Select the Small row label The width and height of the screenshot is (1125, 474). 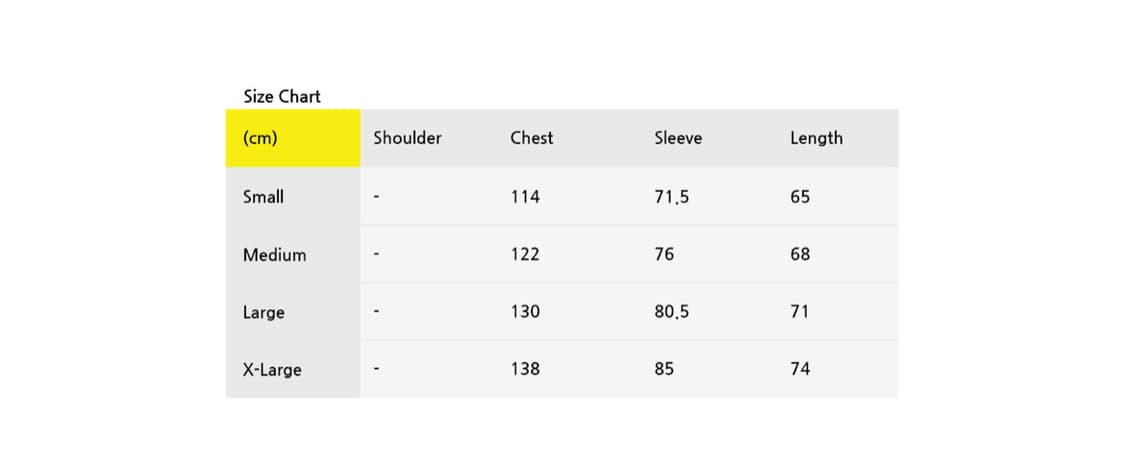[x=263, y=197]
